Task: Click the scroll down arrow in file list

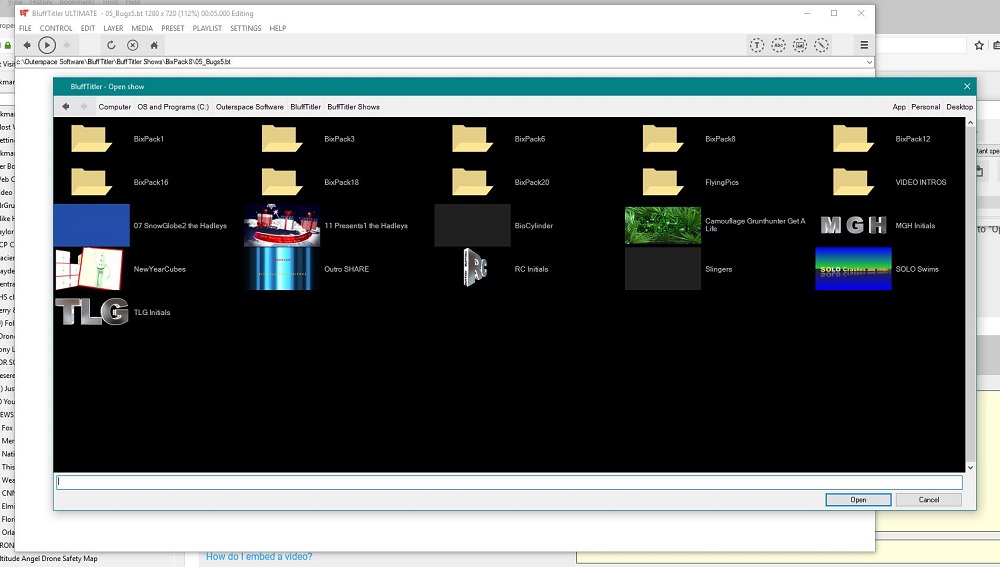Action: coord(969,467)
